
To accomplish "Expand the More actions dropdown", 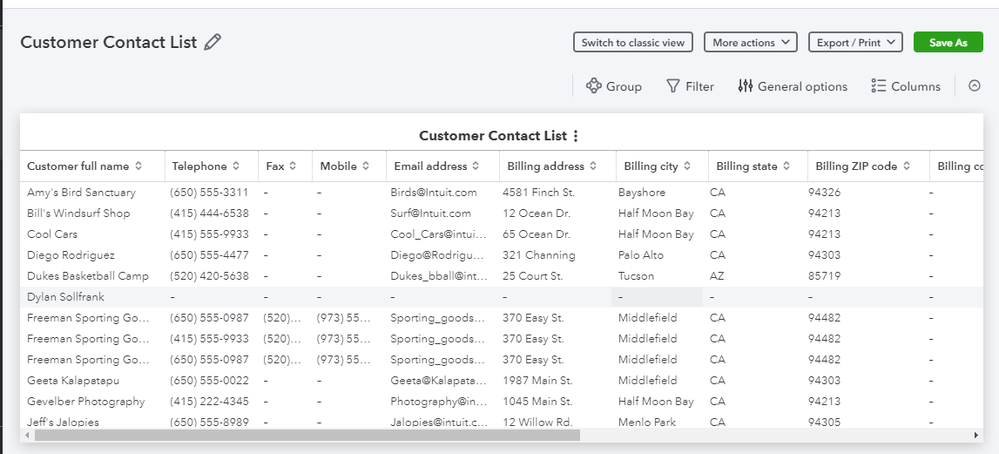I will click(x=750, y=42).
